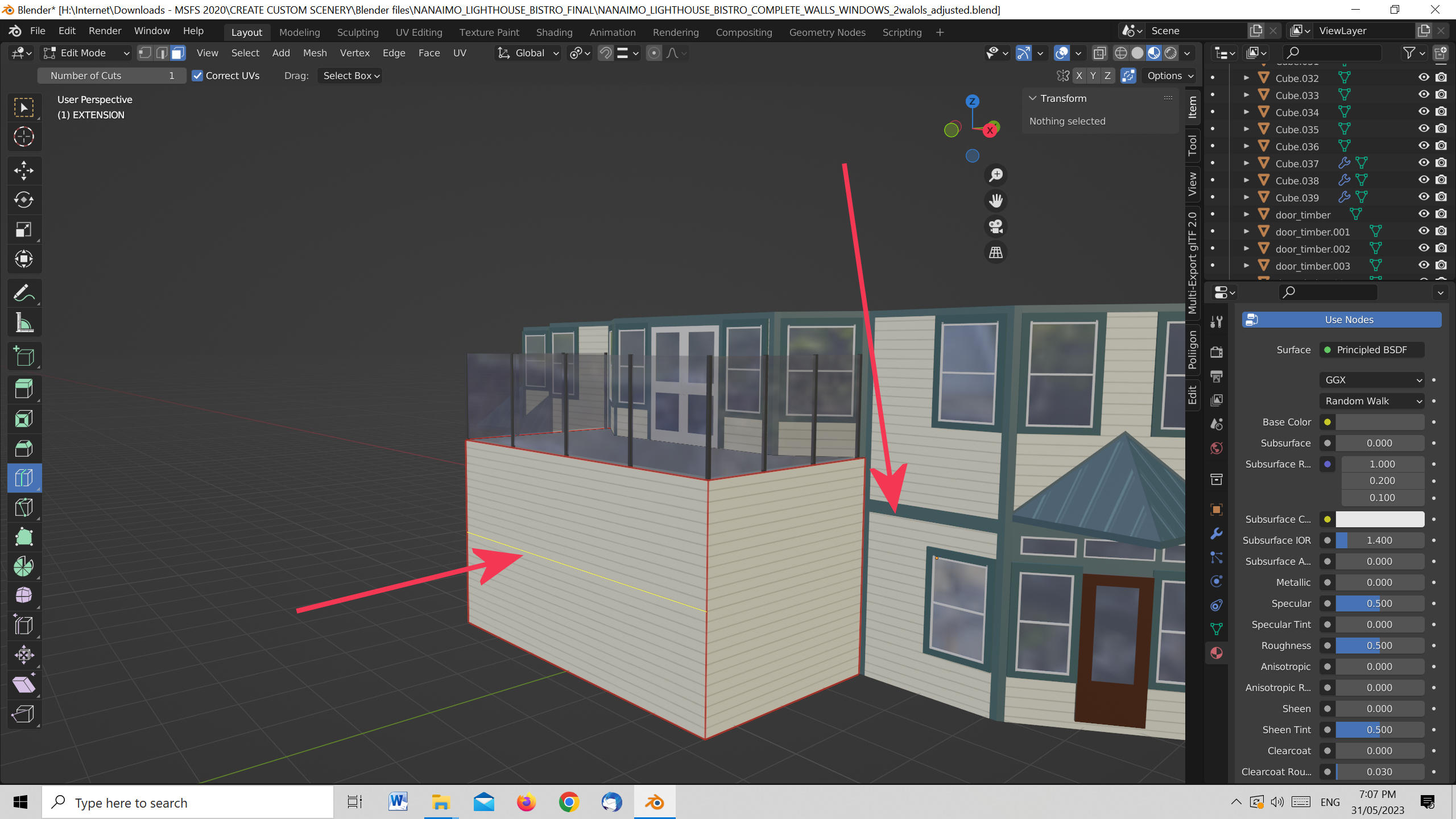Select the Rotate tool
The image size is (1456, 819).
pos(24,200)
